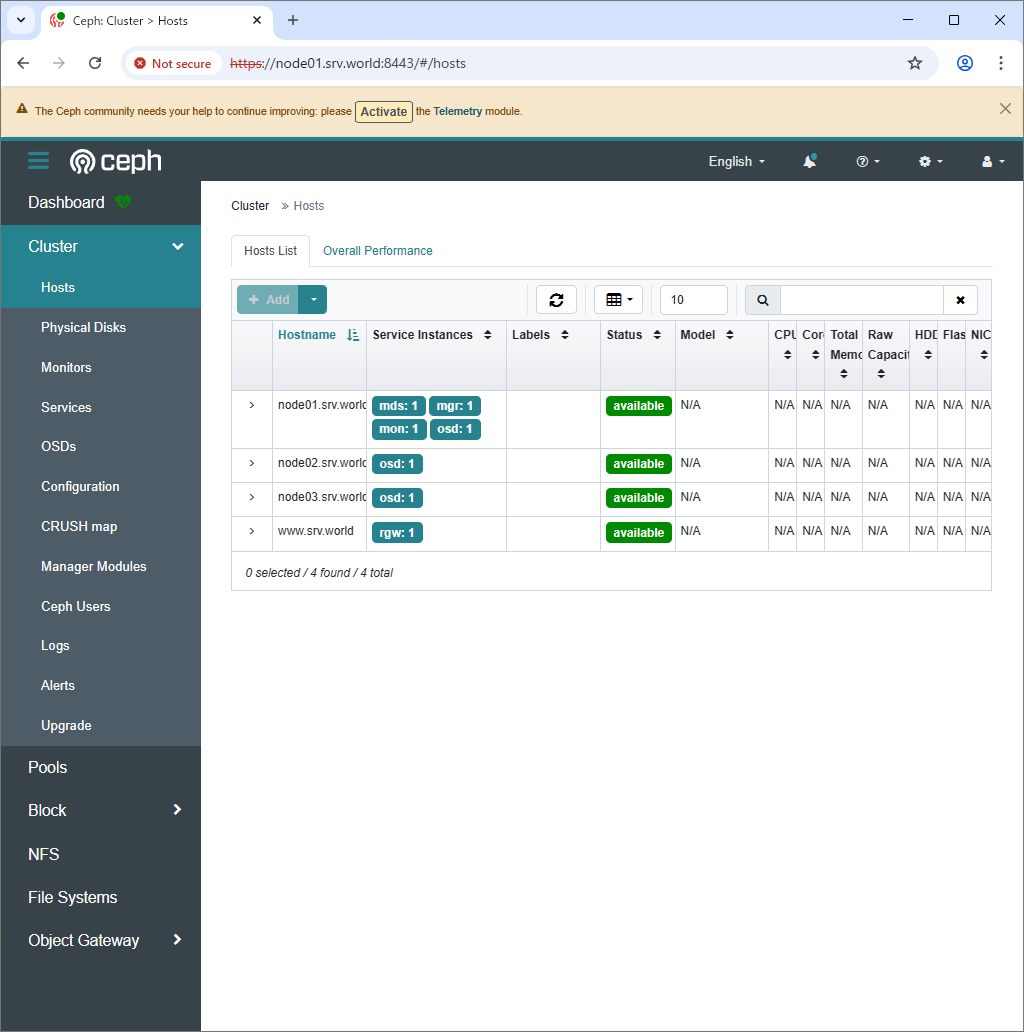Expand the Object Gateway sidebar section
This screenshot has width=1024, height=1032.
click(177, 940)
